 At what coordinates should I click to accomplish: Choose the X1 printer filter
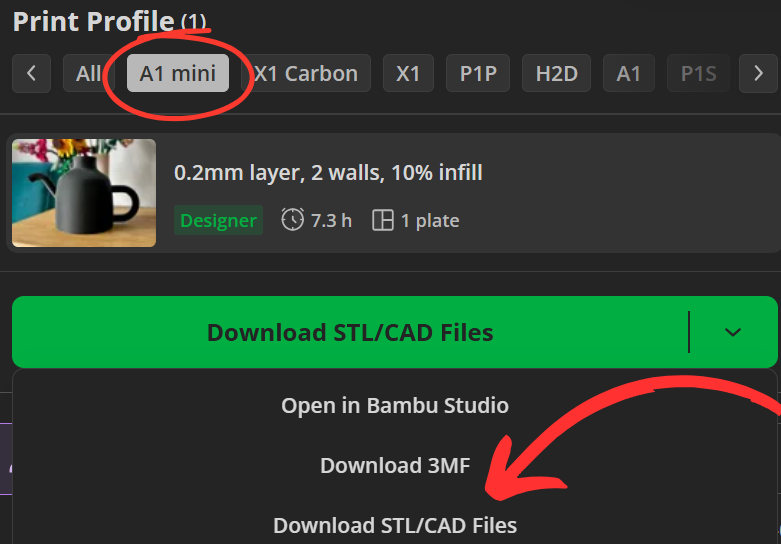pyautogui.click(x=408, y=73)
